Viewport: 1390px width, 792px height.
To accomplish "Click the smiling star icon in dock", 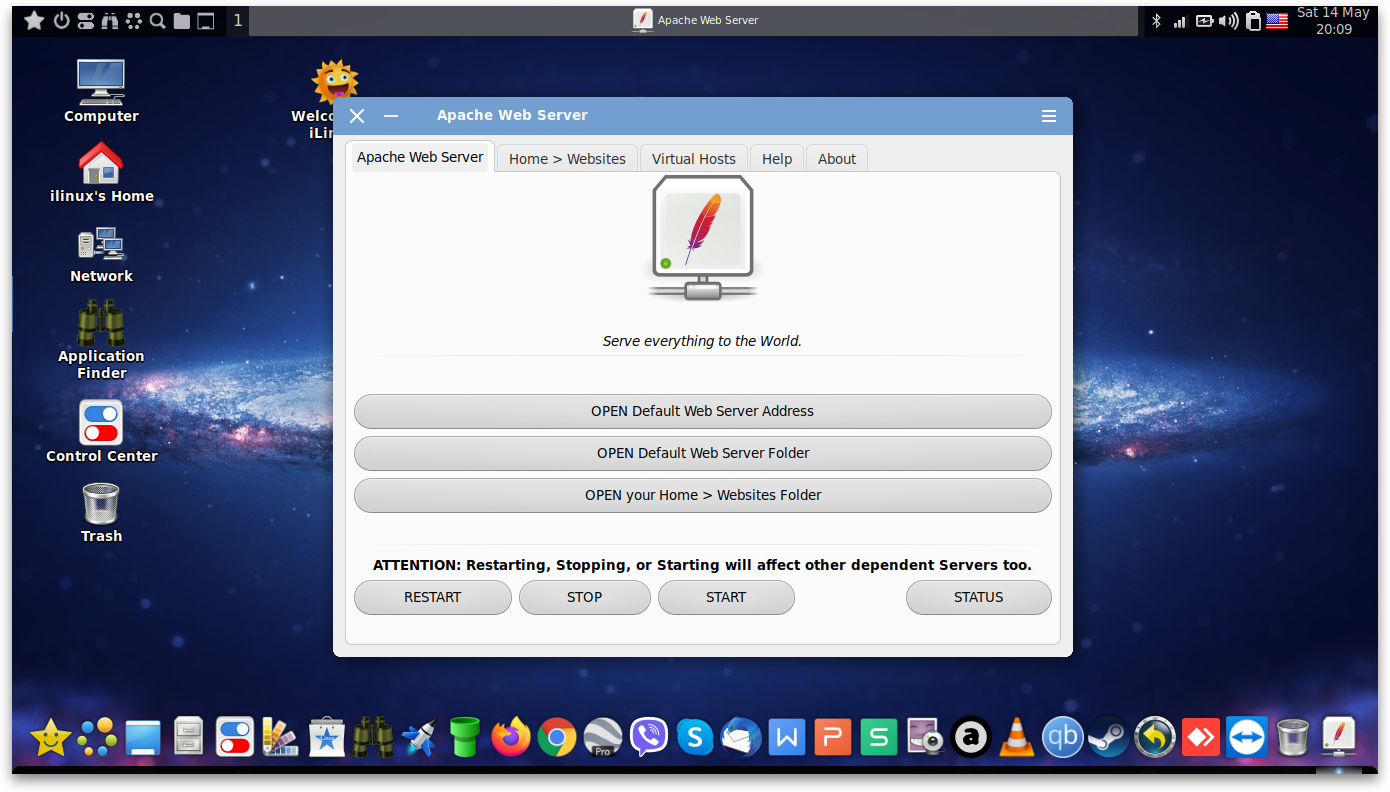I will tap(51, 738).
